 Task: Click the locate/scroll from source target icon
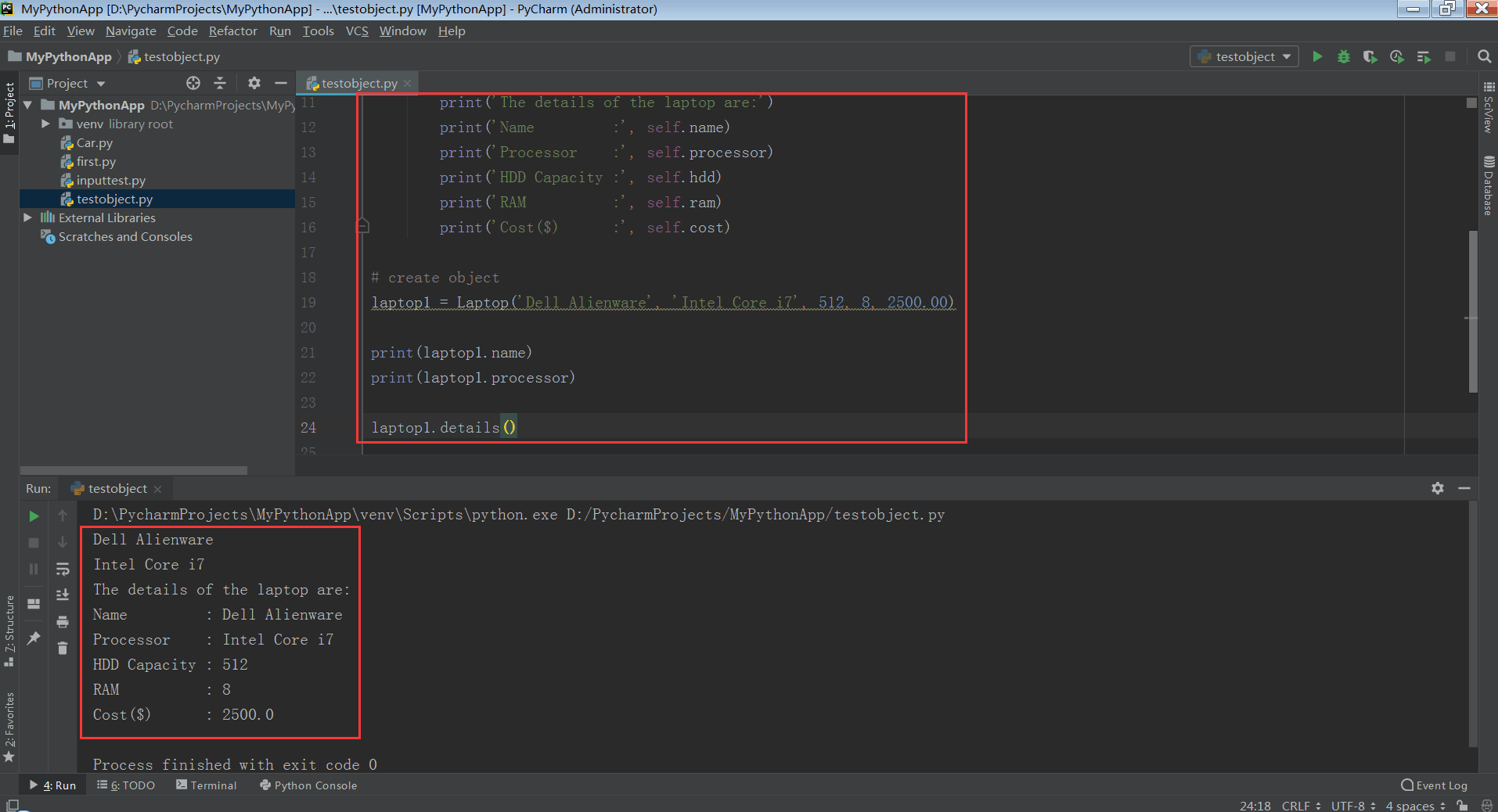(193, 83)
